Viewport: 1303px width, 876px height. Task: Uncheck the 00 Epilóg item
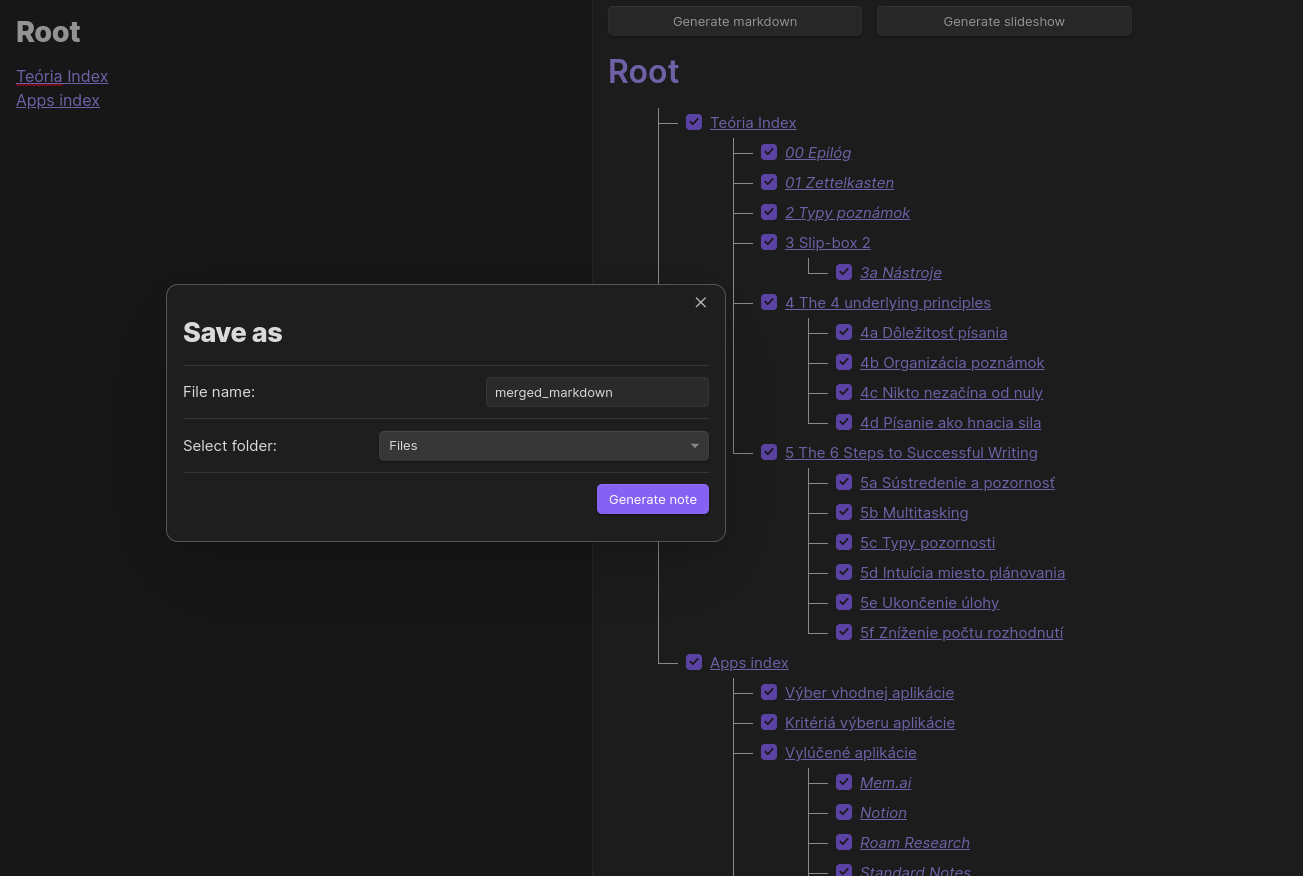(769, 152)
